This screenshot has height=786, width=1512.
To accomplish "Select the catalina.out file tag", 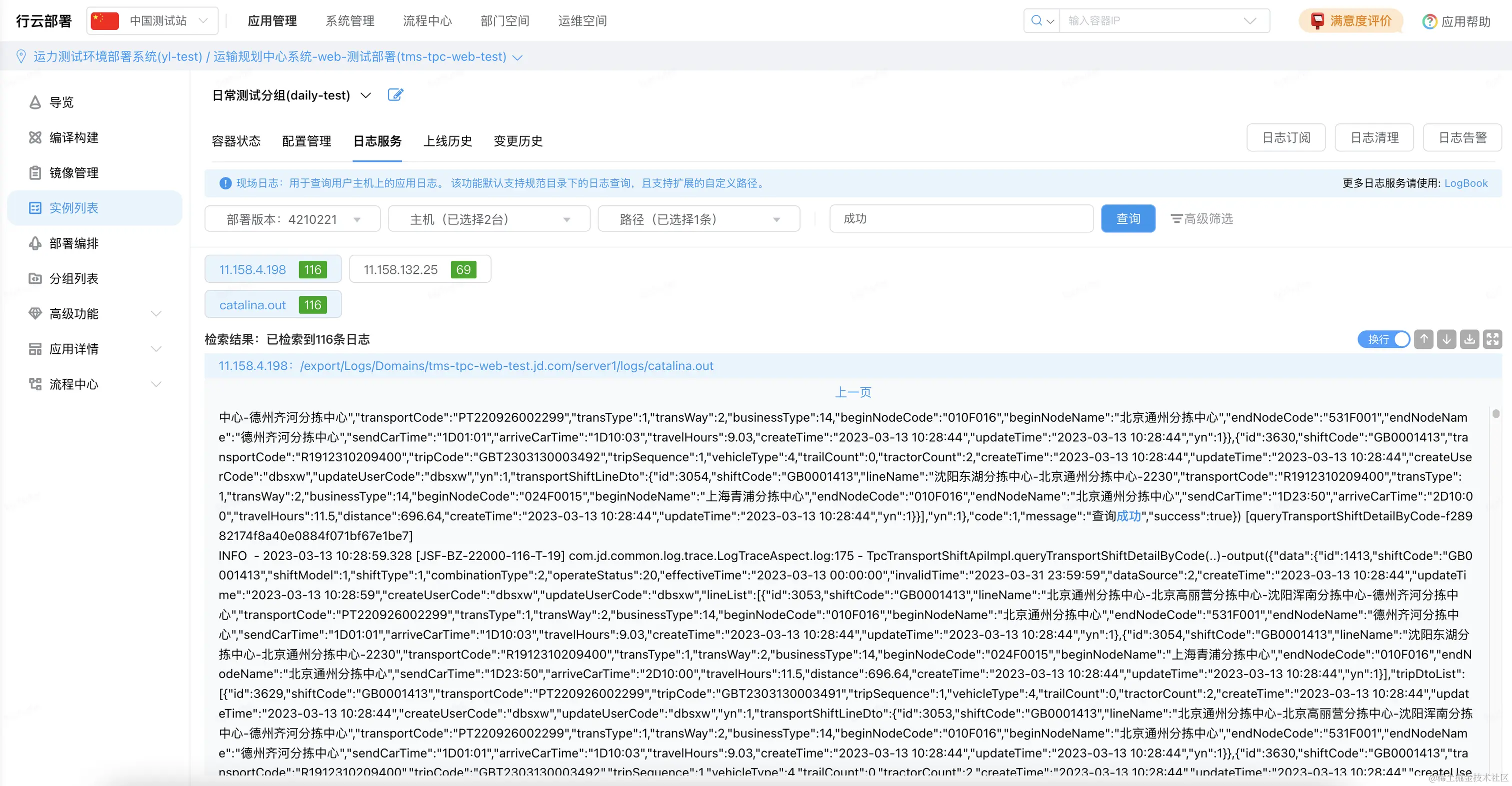I will click(272, 305).
